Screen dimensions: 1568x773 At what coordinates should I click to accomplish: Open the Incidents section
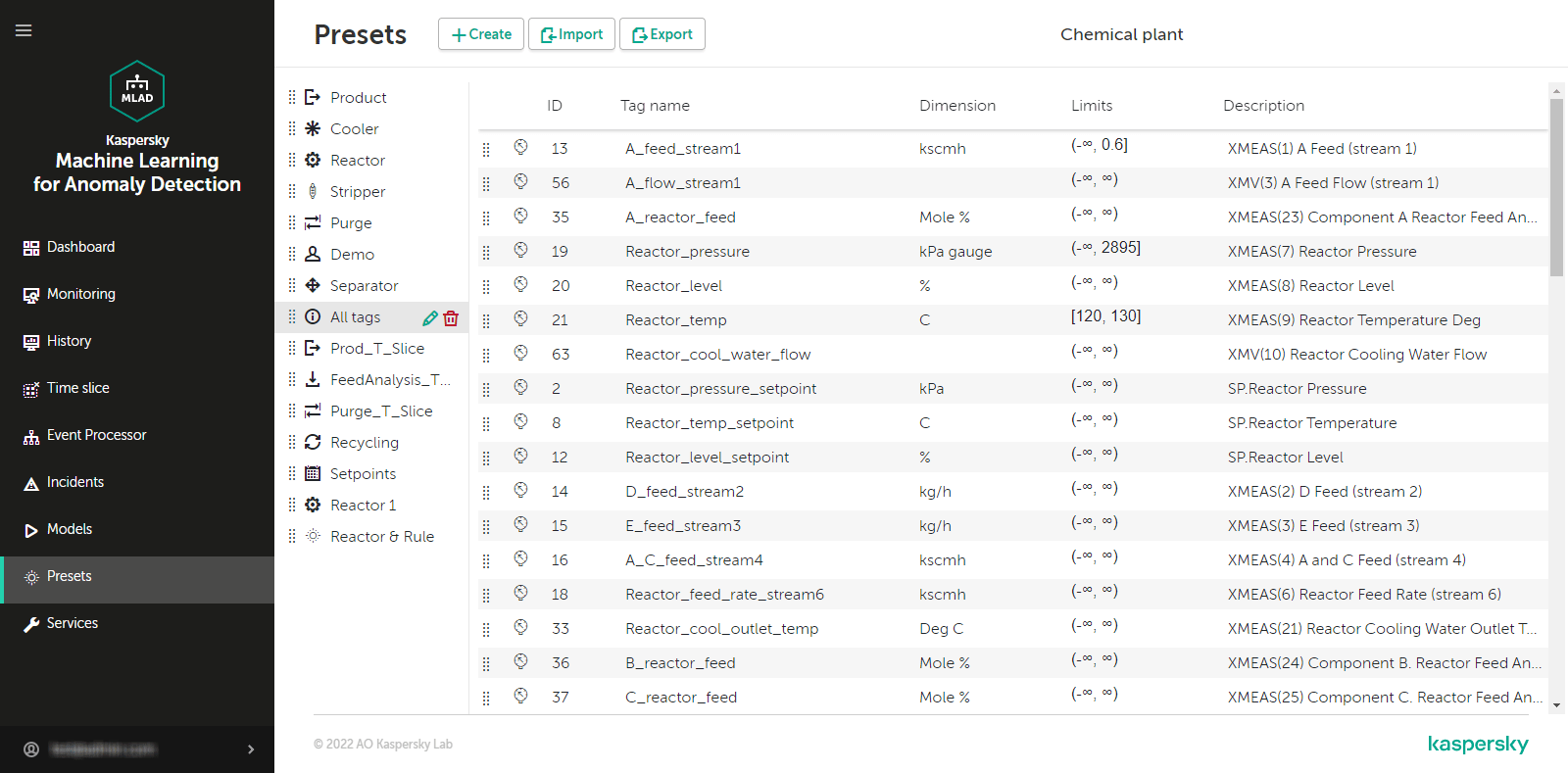coord(137,482)
